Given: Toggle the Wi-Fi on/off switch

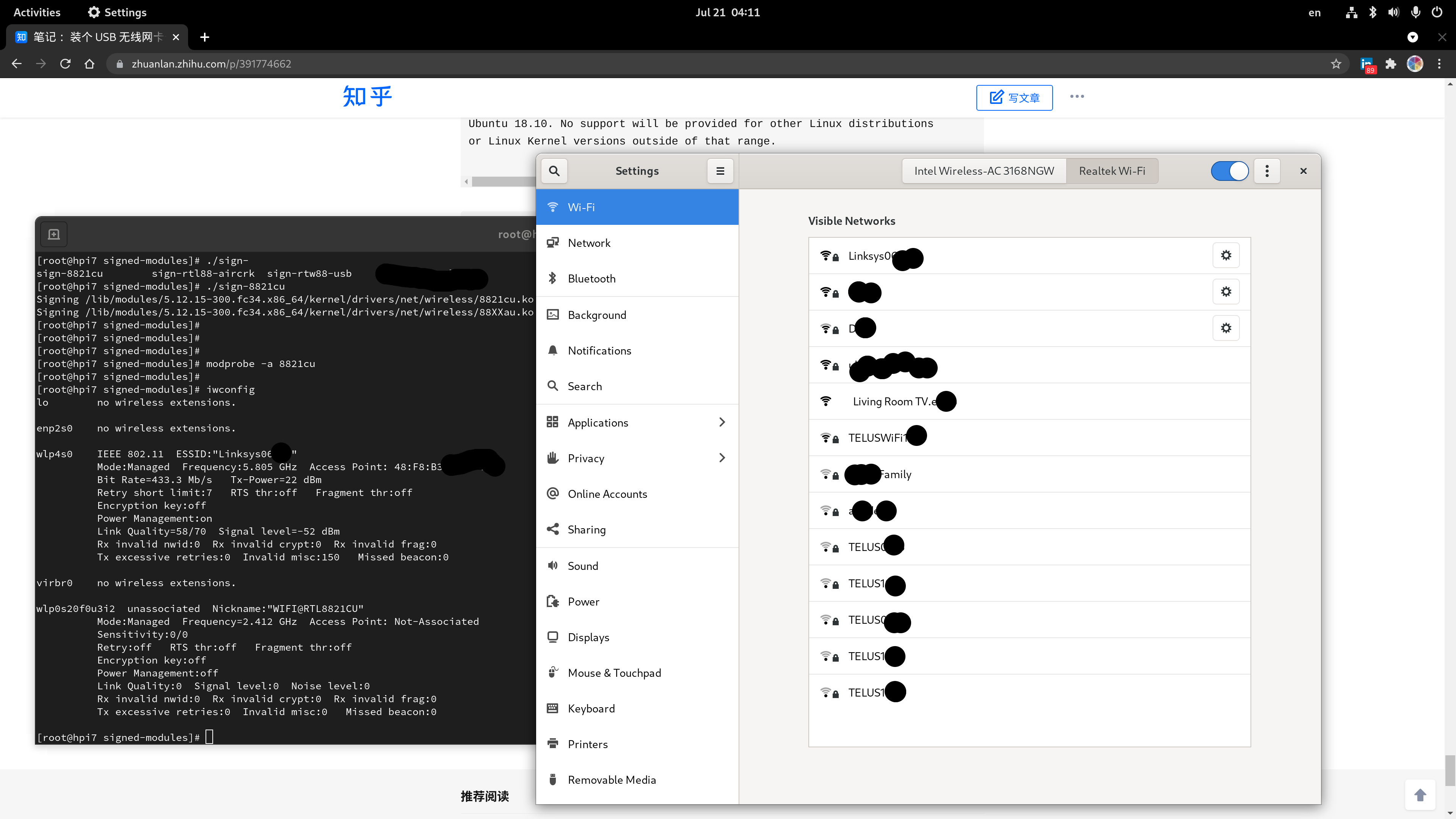Looking at the screenshot, I should pyautogui.click(x=1229, y=171).
